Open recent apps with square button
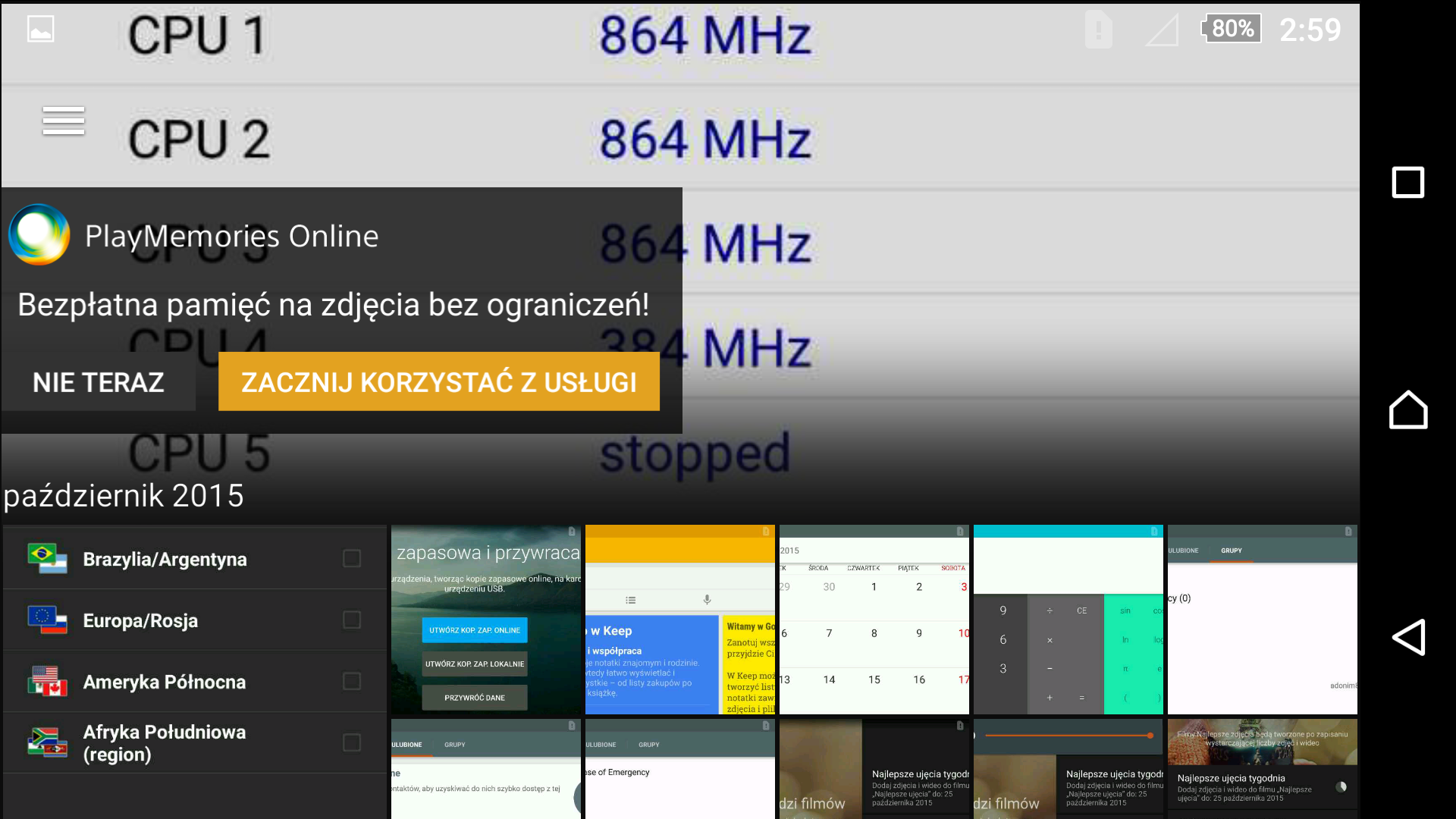 [1408, 182]
